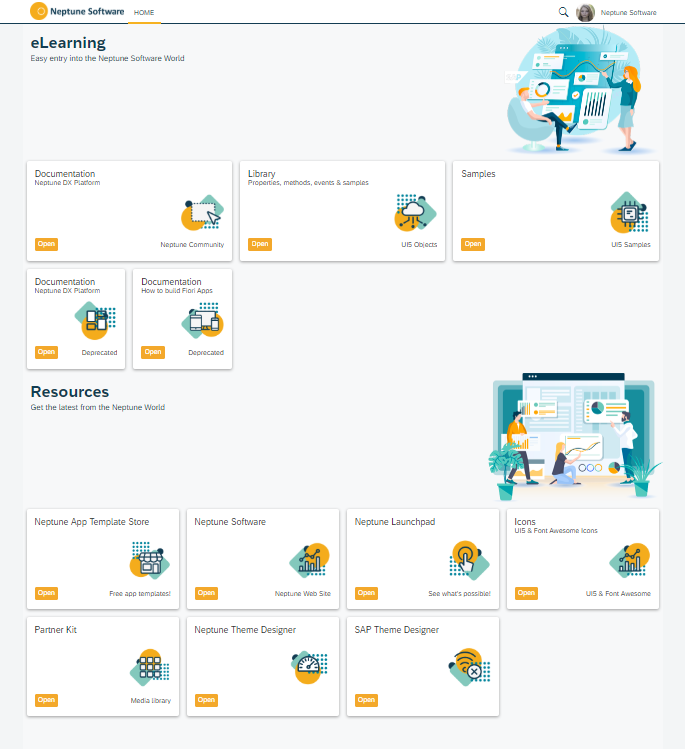Open the search magnifier icon

564,12
